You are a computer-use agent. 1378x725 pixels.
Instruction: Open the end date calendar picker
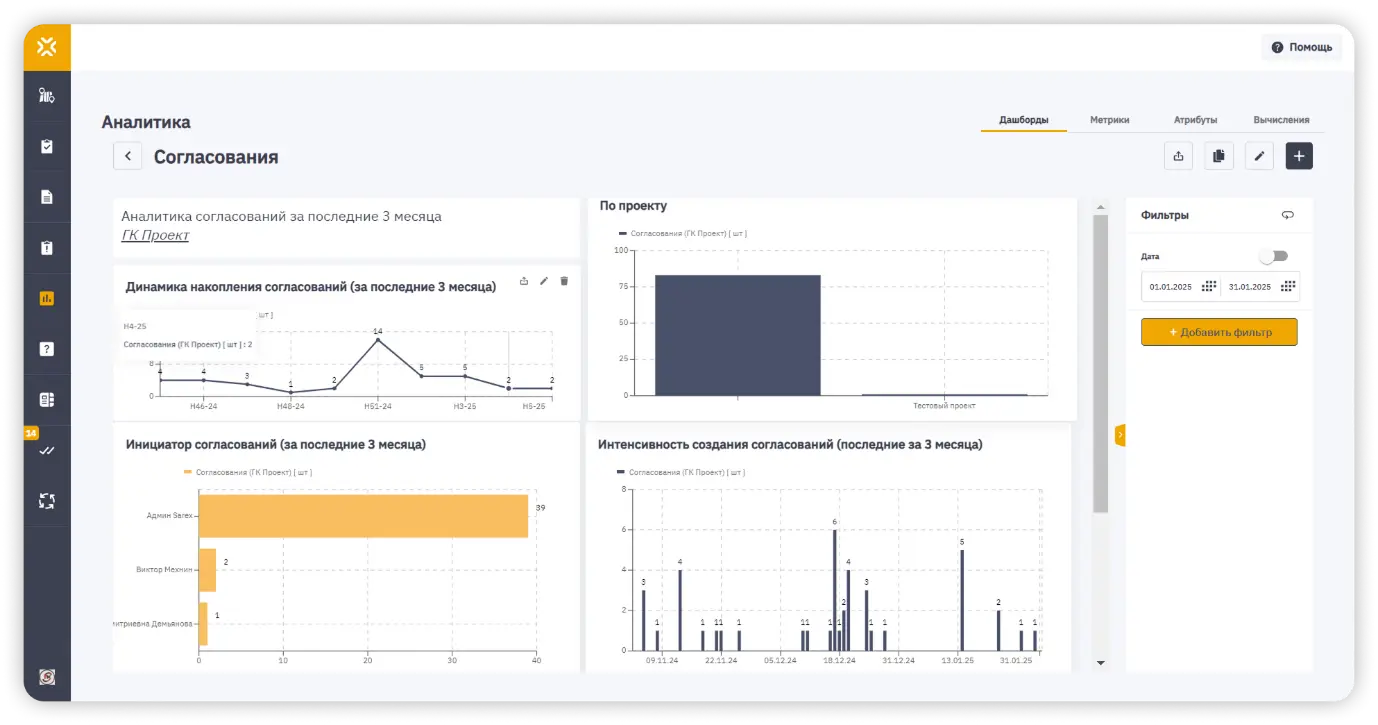click(x=1288, y=286)
